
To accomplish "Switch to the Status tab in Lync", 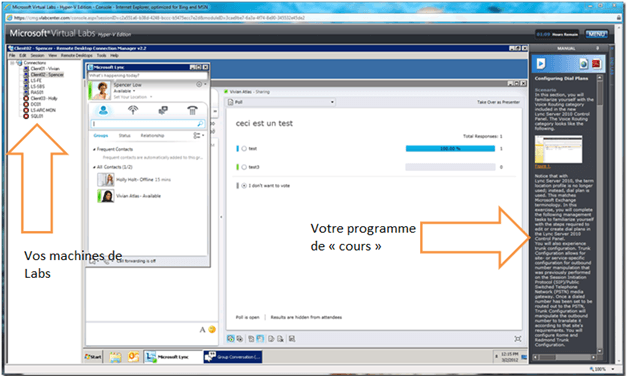I will (124, 136).
